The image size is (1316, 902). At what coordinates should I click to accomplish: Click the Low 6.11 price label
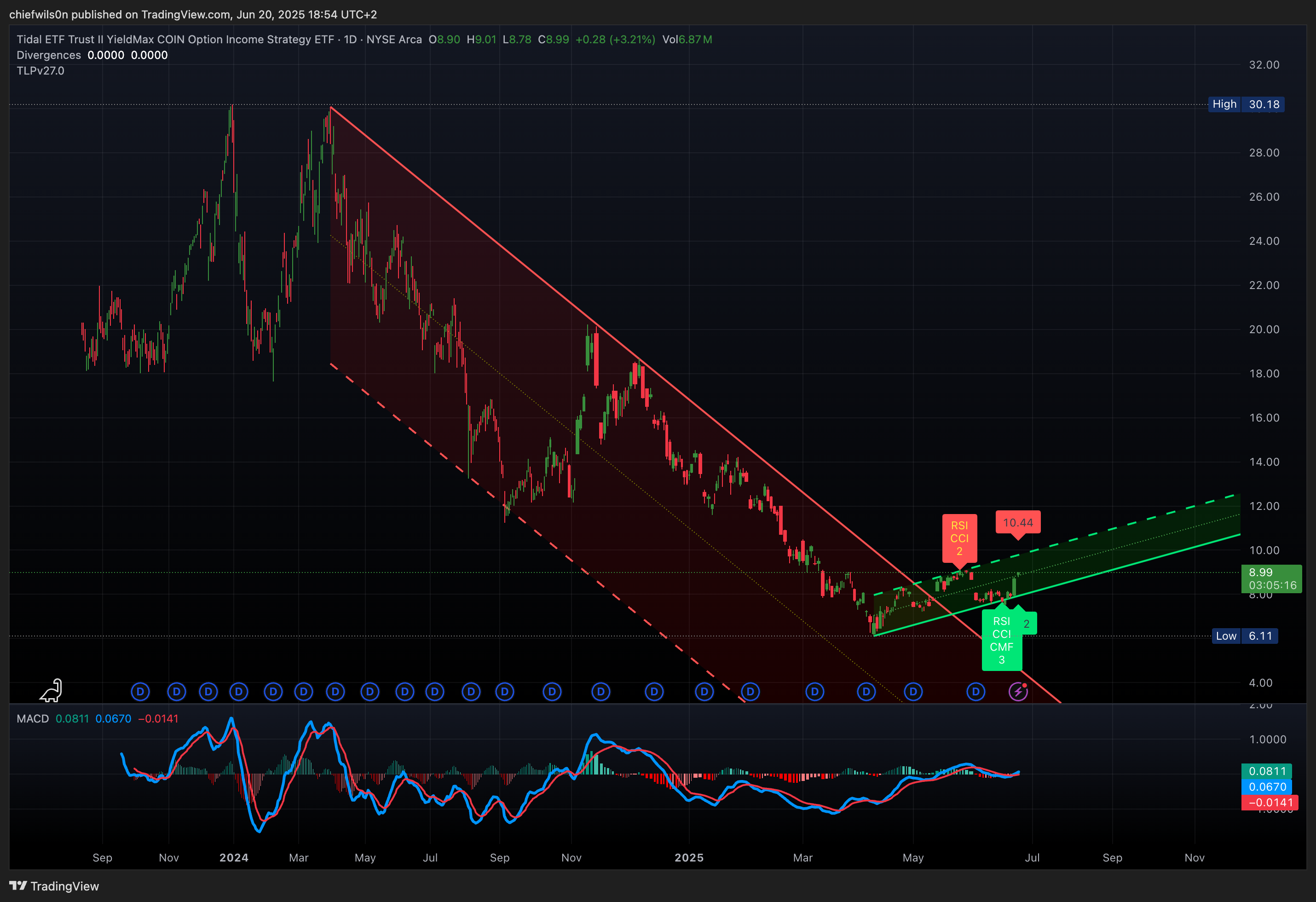[1245, 636]
